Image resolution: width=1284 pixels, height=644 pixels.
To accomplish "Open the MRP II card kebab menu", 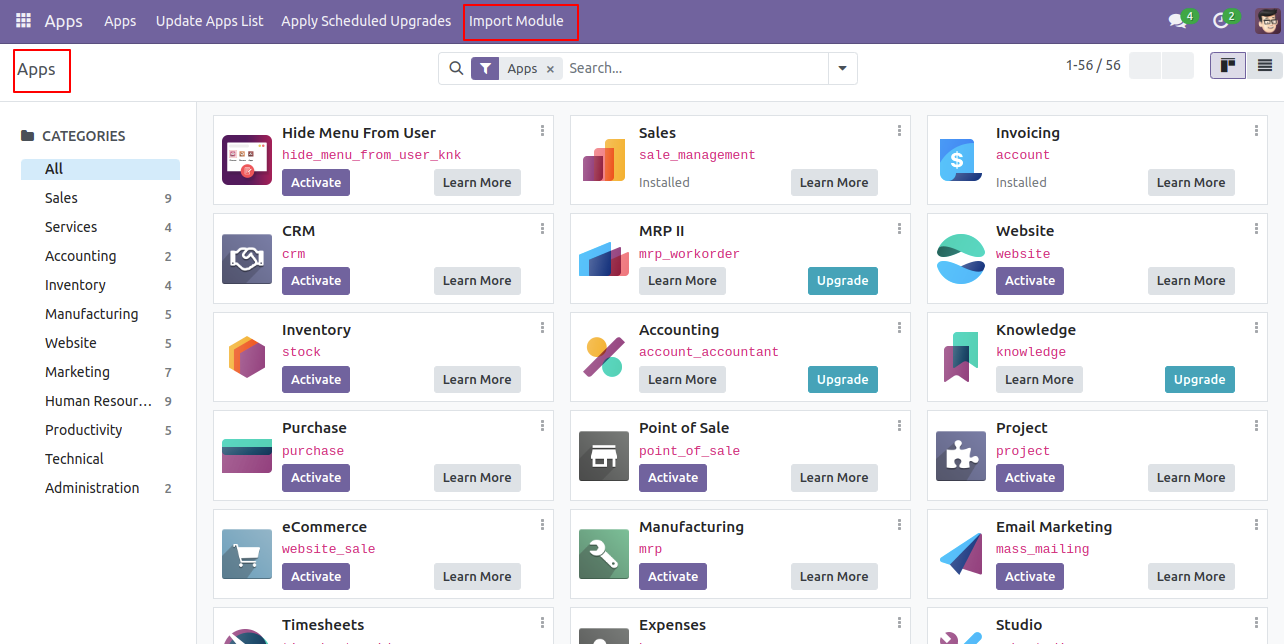I will click(899, 229).
